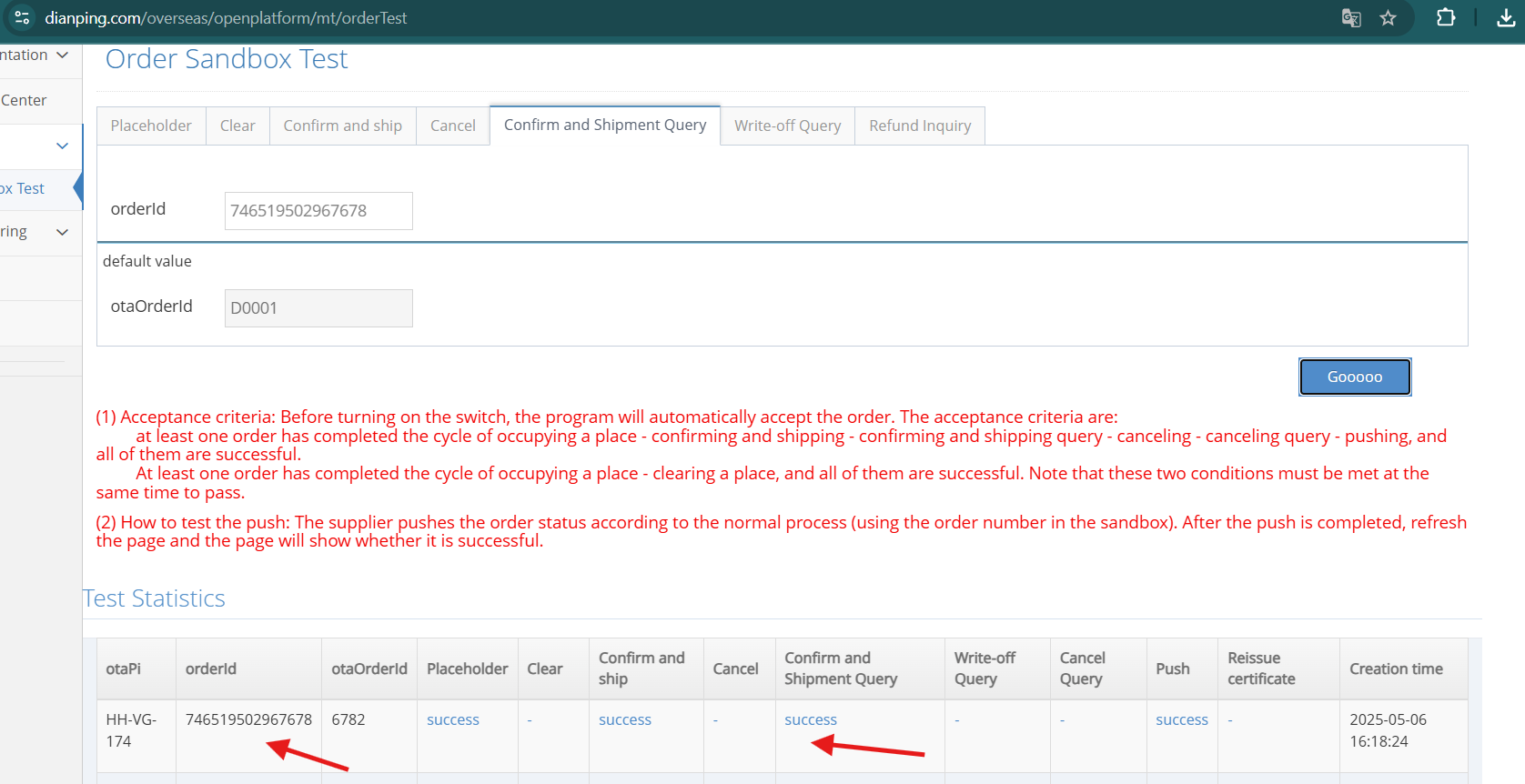Collapse the sidebar section above Sandbox Test

pos(62,146)
